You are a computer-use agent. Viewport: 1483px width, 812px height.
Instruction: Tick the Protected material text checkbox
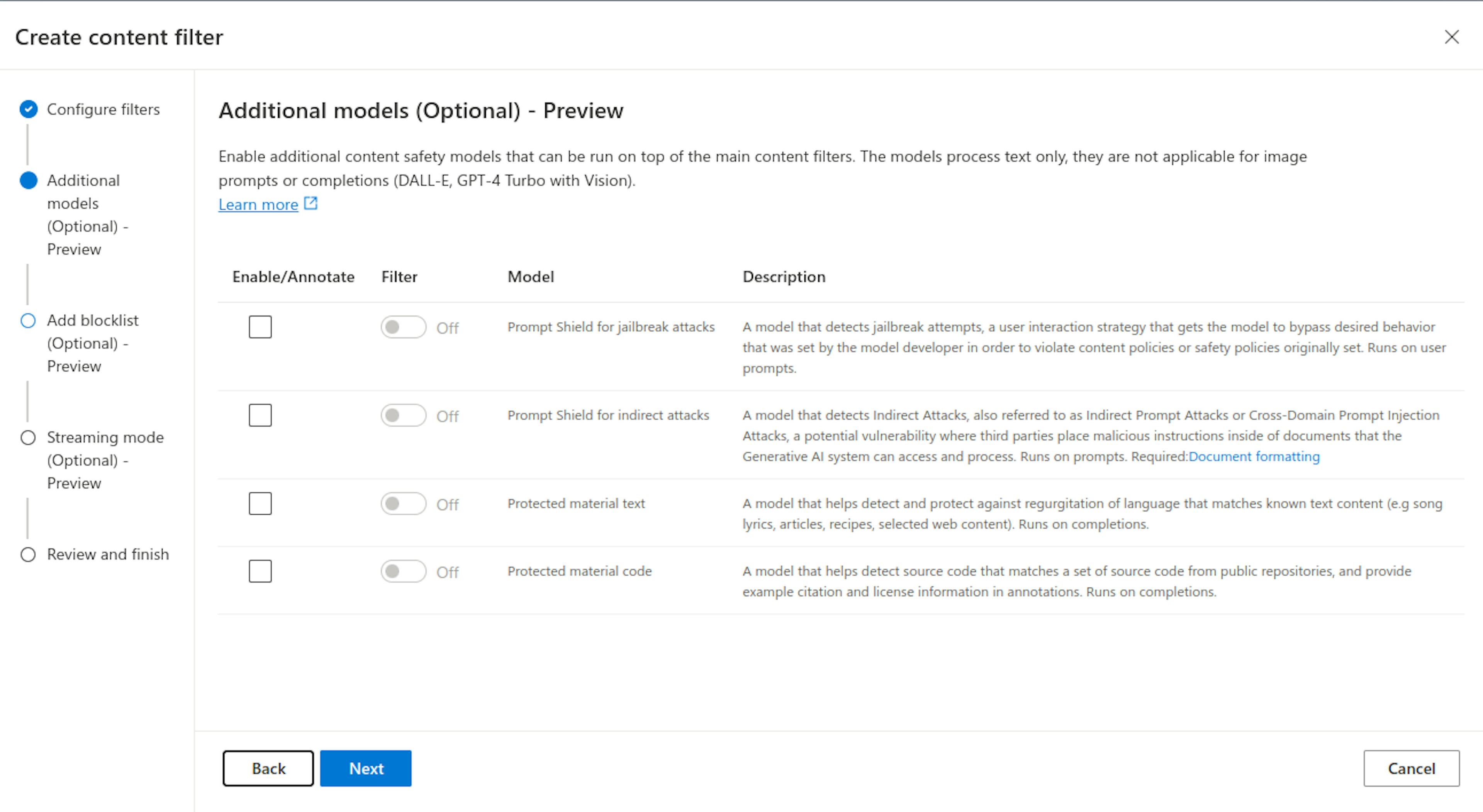pyautogui.click(x=260, y=503)
